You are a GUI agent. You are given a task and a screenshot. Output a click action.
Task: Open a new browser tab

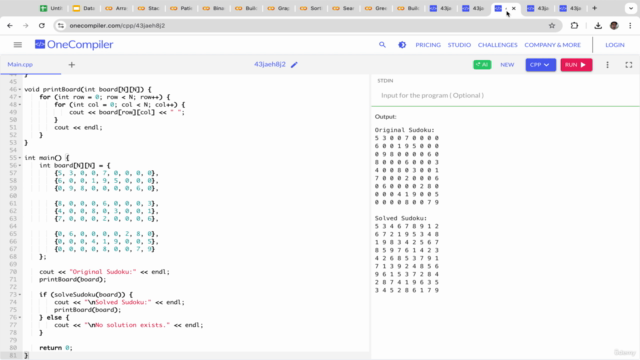click(x=594, y=8)
